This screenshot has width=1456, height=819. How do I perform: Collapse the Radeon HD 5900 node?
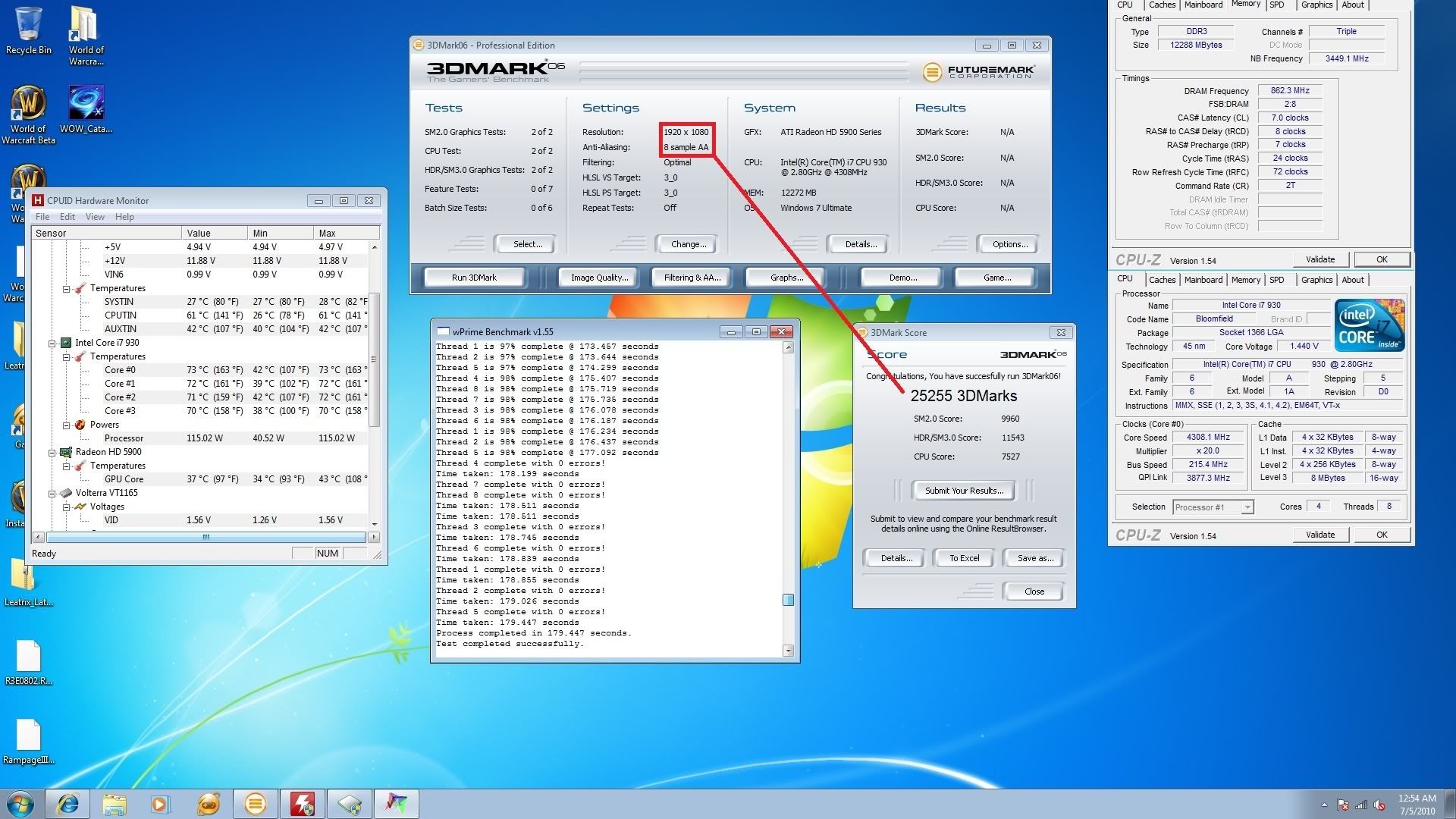pyautogui.click(x=52, y=452)
